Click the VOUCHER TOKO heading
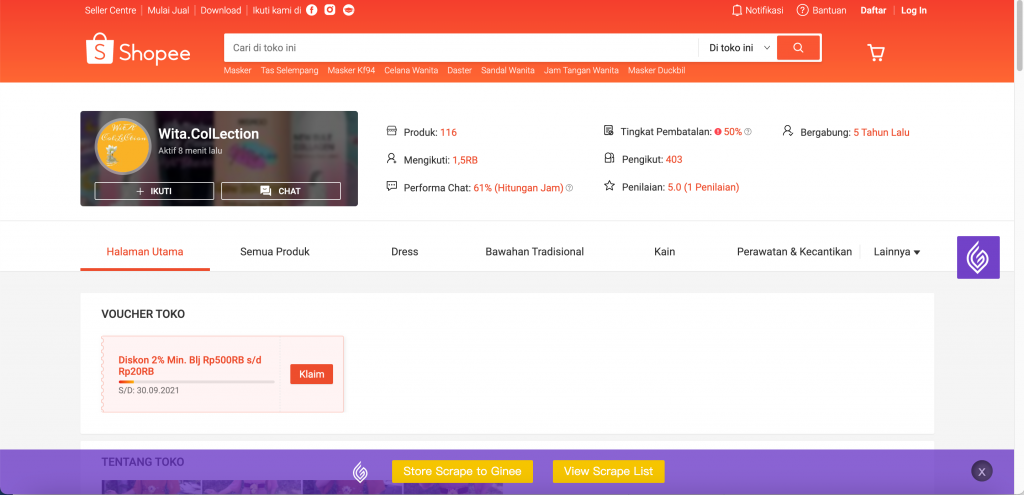Screen dimensions: 1024x495 (143, 314)
